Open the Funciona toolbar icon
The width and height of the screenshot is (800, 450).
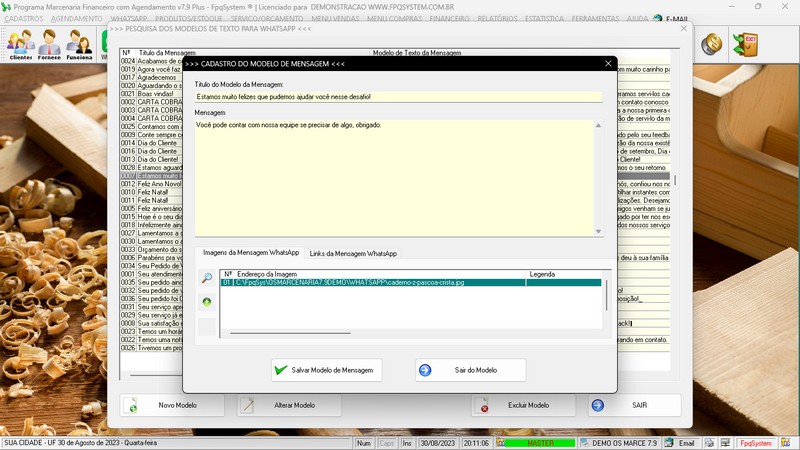pos(79,44)
